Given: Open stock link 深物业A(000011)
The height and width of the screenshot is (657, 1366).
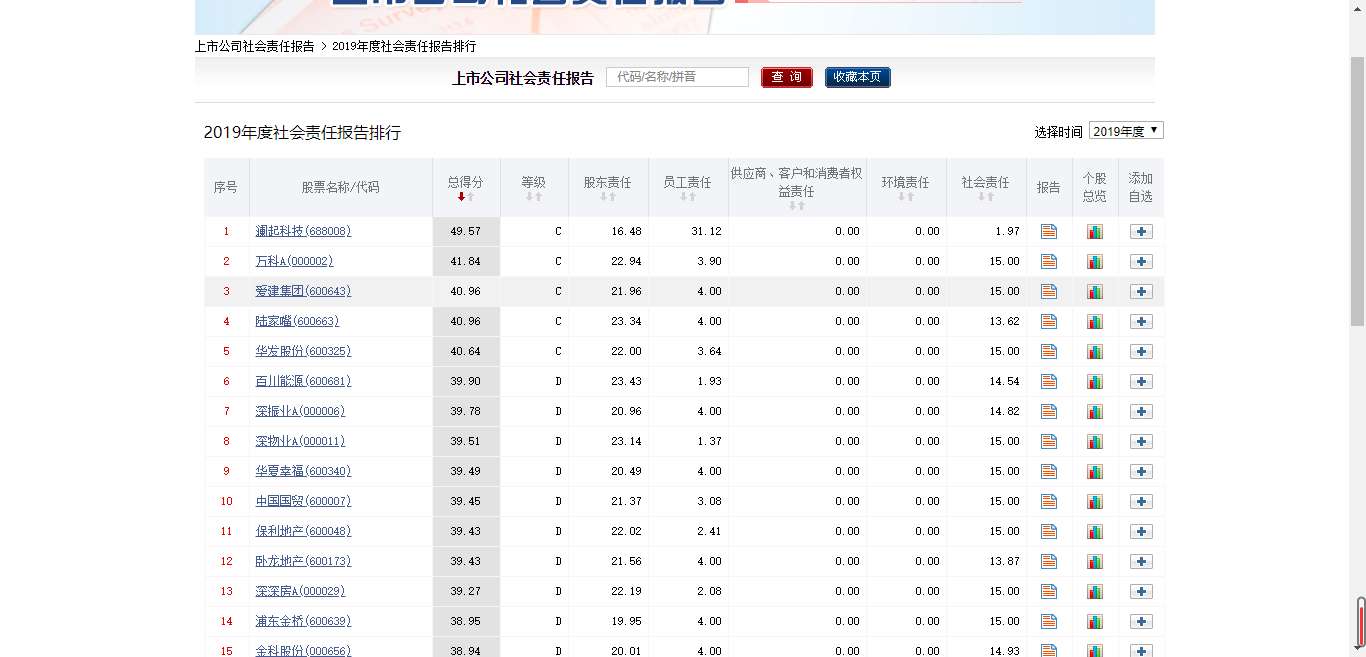Looking at the screenshot, I should pos(300,441).
